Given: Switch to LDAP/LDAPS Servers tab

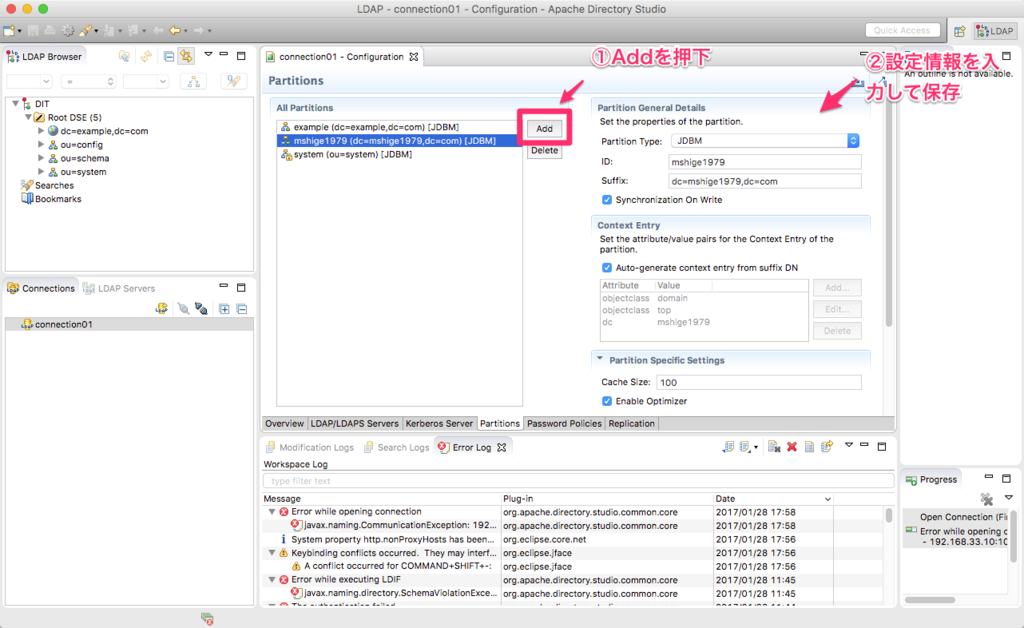Looking at the screenshot, I should 354,424.
